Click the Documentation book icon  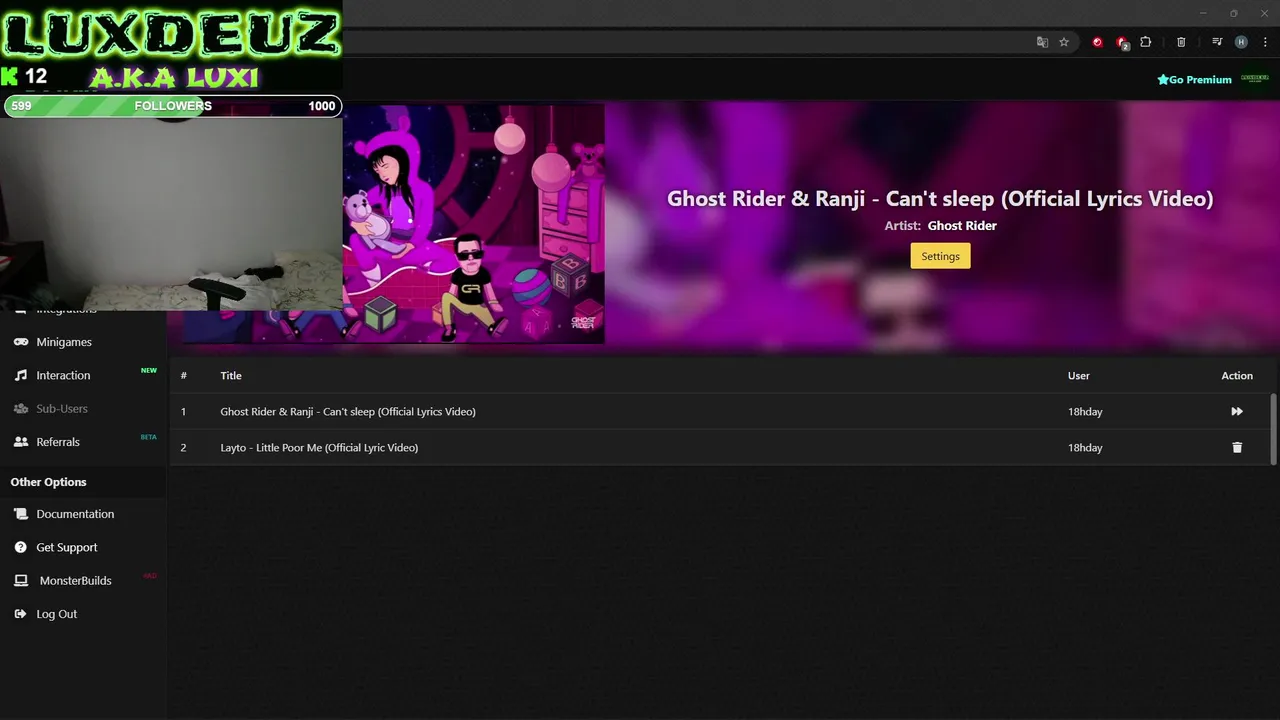click(x=20, y=514)
